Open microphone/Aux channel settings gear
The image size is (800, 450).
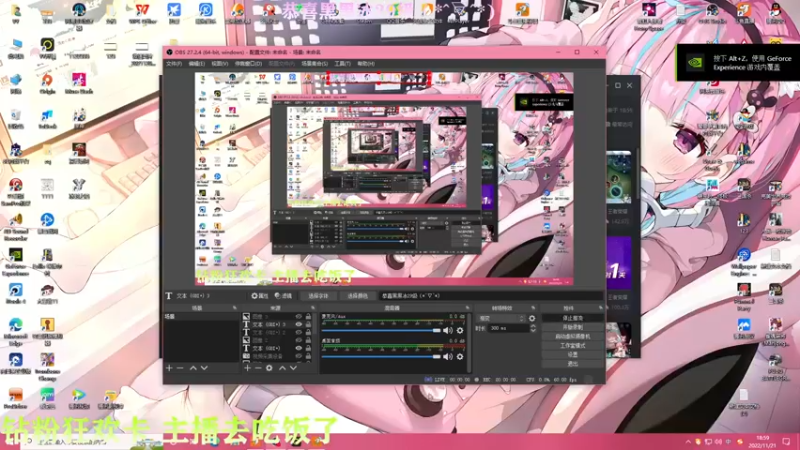click(x=460, y=331)
